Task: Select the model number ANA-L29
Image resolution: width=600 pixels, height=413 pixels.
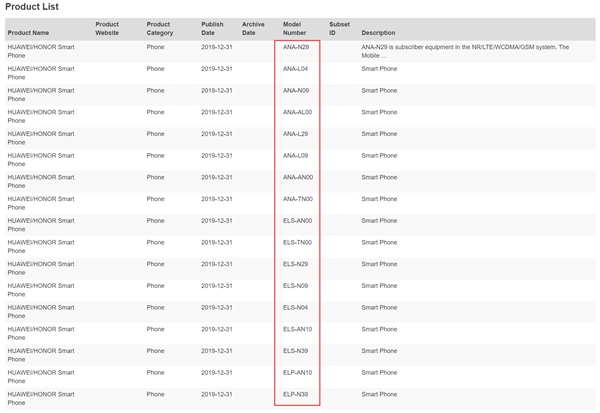Action: [295, 134]
